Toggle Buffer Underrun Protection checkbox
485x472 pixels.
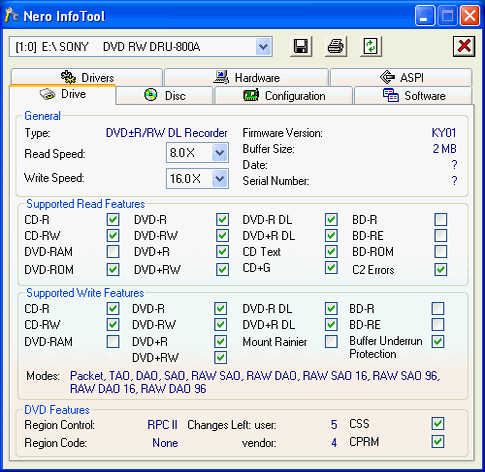coord(438,341)
